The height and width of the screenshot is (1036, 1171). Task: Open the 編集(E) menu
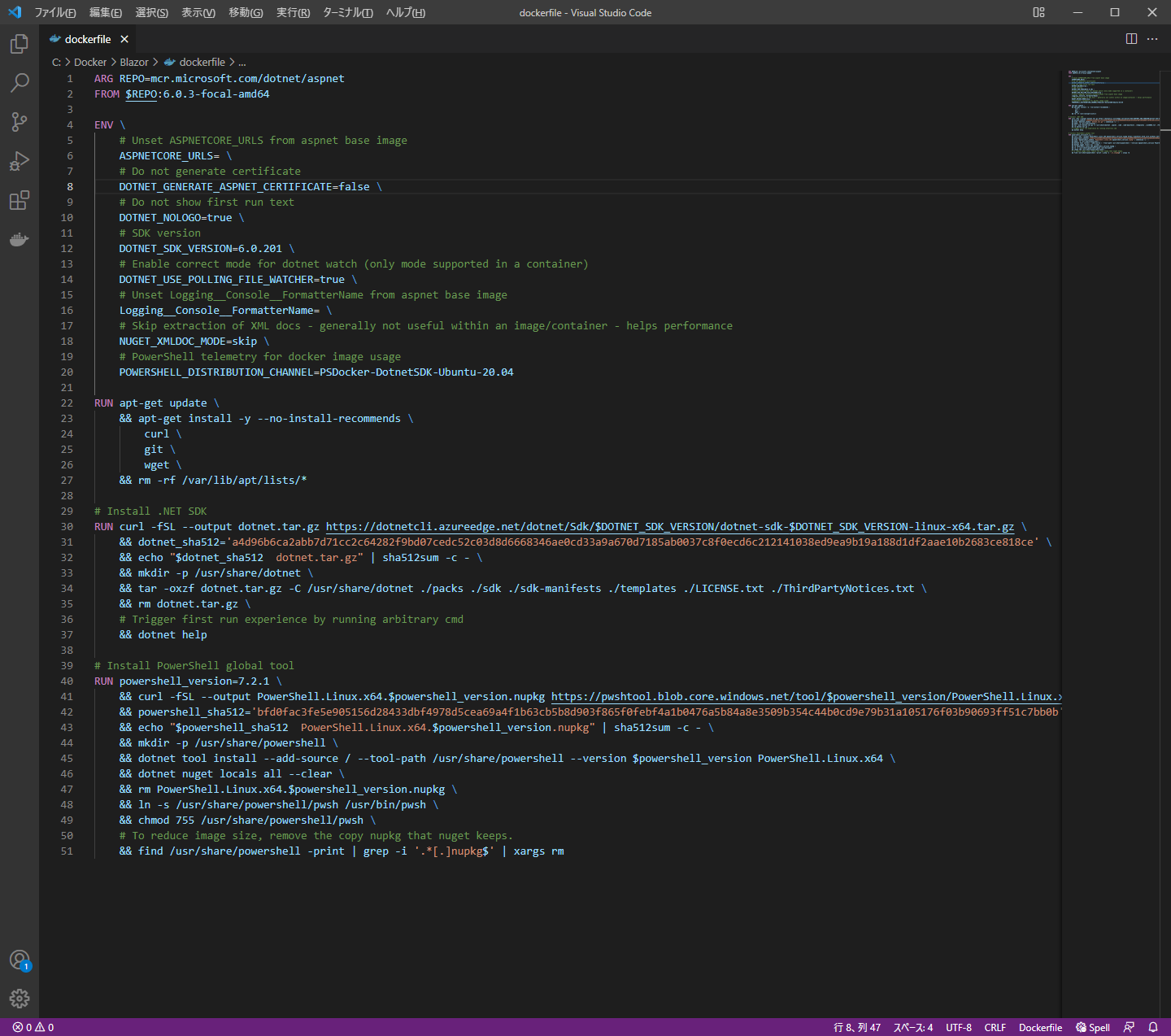(106, 12)
